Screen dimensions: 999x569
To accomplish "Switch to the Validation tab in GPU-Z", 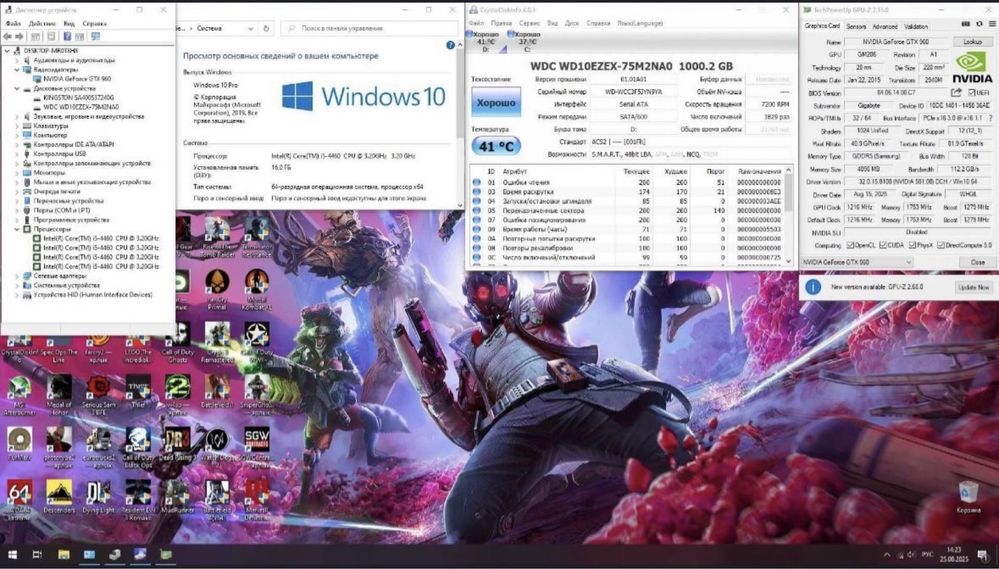I will tap(916, 26).
